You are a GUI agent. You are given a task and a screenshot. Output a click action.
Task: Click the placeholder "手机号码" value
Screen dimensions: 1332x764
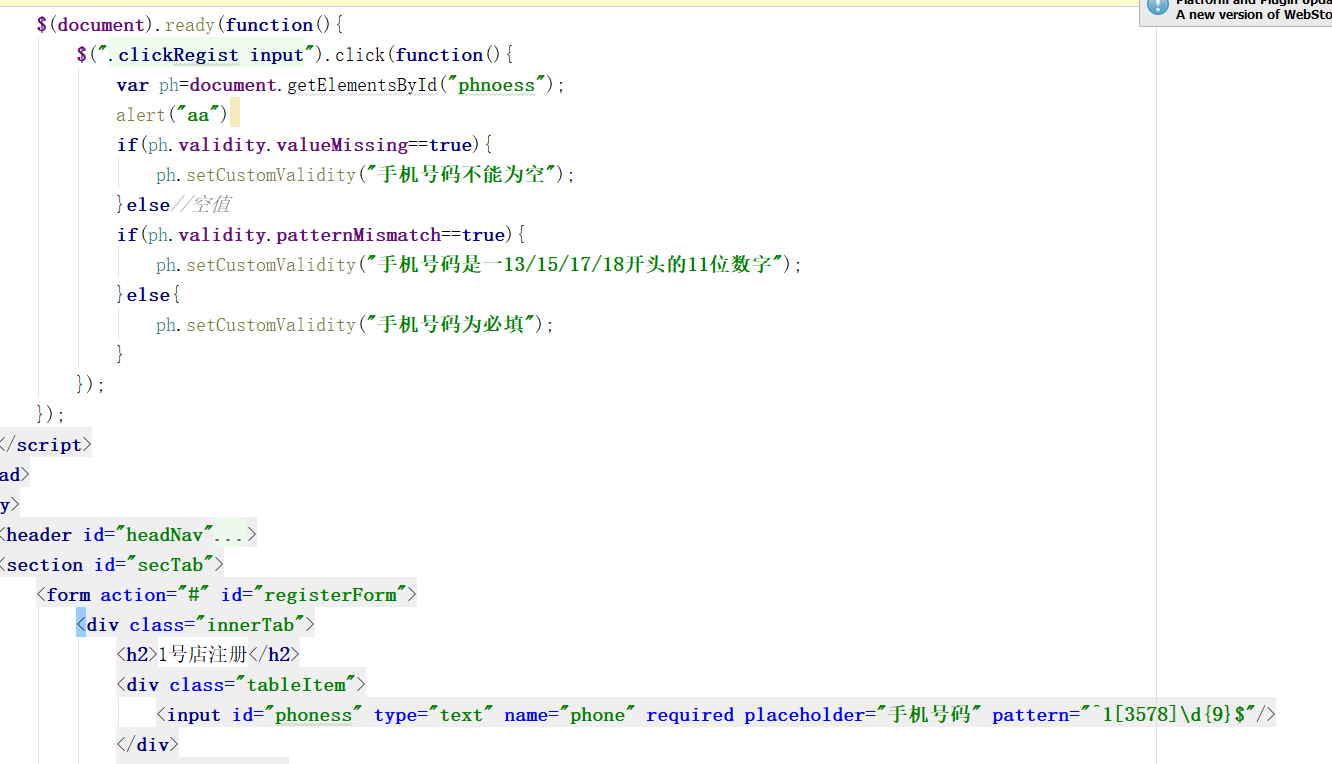tap(928, 715)
